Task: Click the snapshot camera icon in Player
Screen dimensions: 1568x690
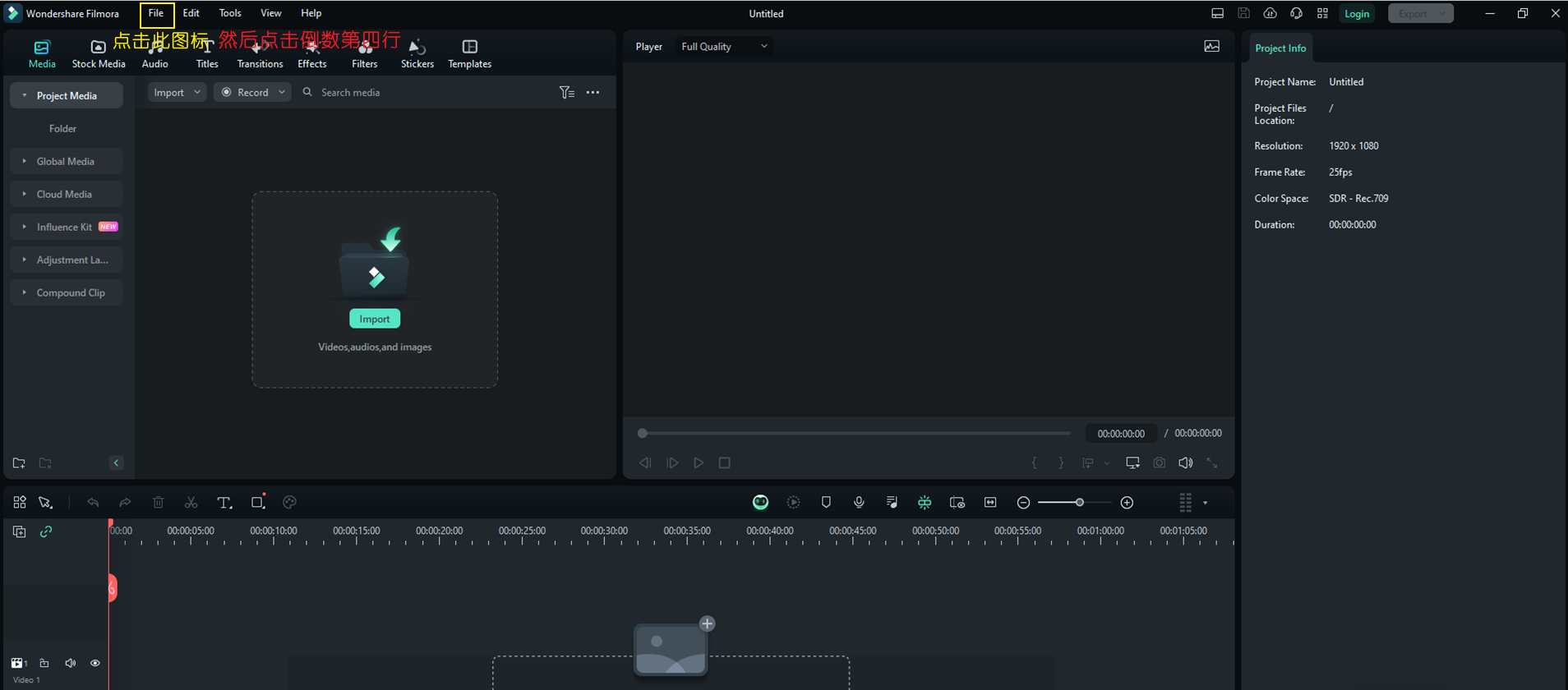Action: pos(1160,463)
